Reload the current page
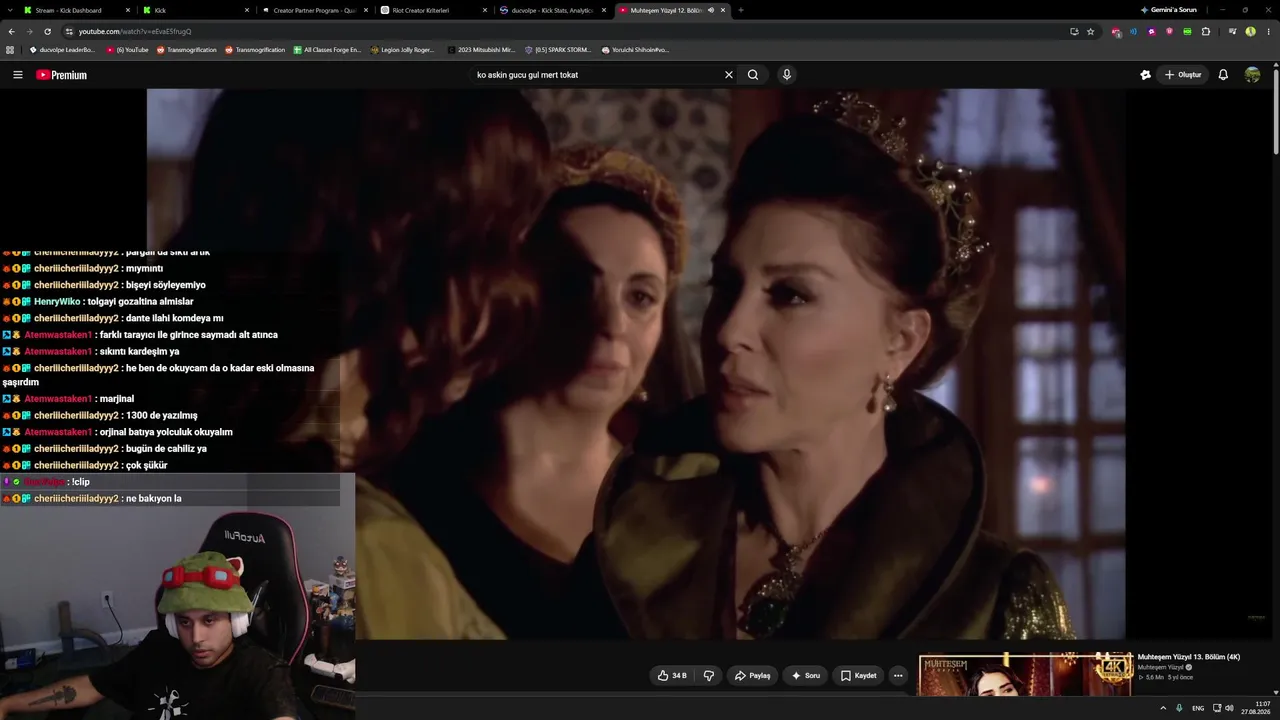 click(47, 31)
